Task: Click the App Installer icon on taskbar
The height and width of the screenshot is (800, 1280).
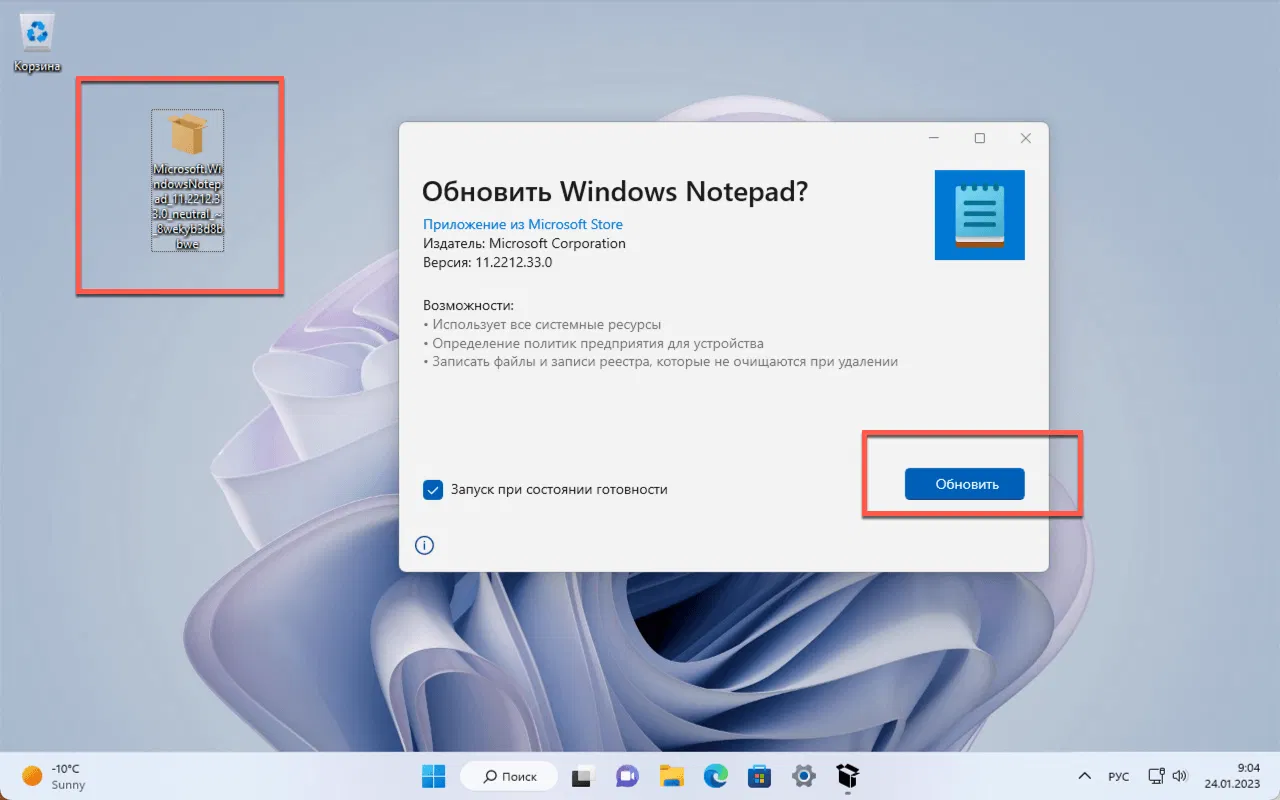Action: [x=848, y=776]
